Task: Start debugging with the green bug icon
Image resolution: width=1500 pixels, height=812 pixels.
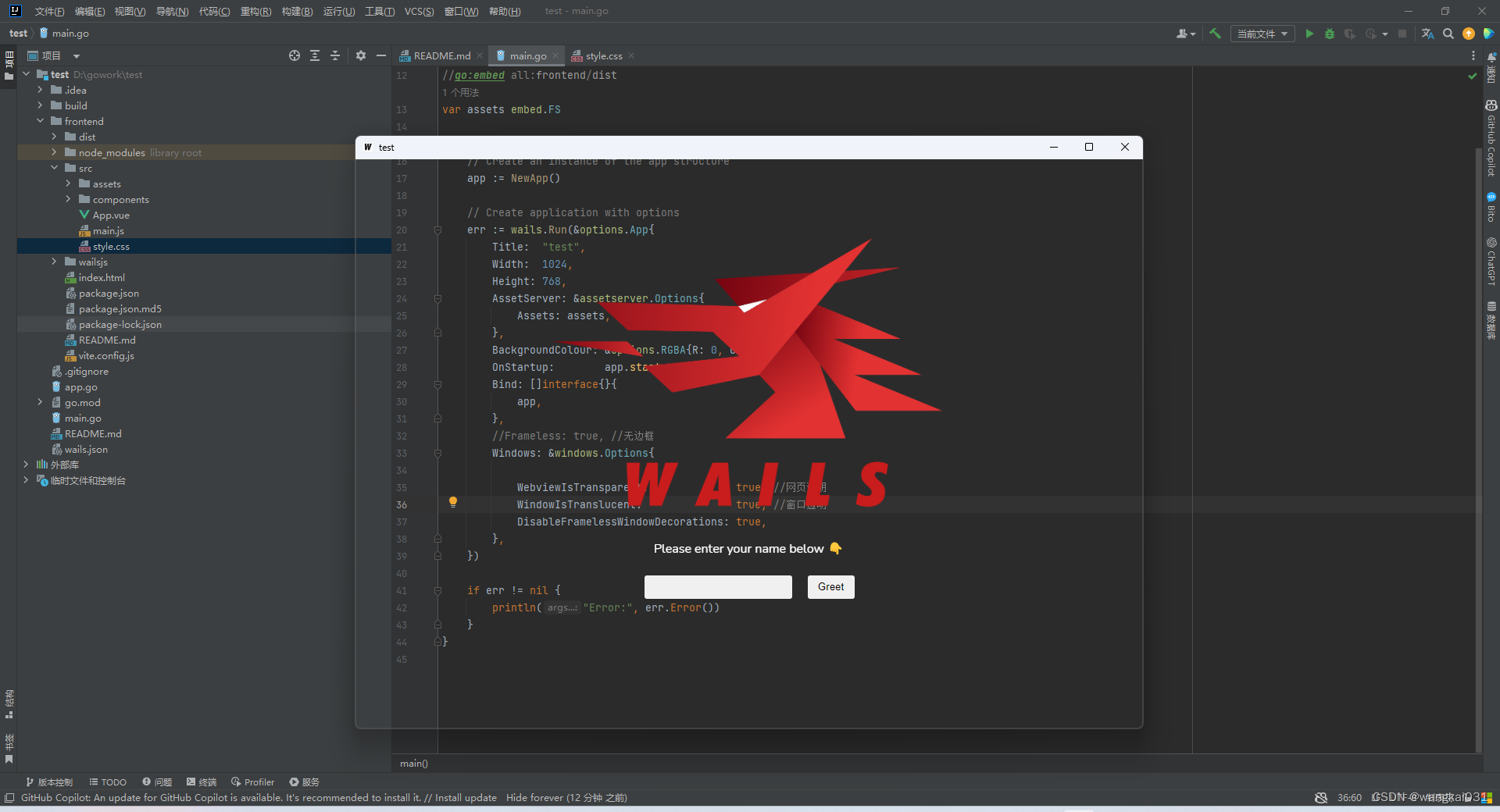Action: click(1330, 34)
